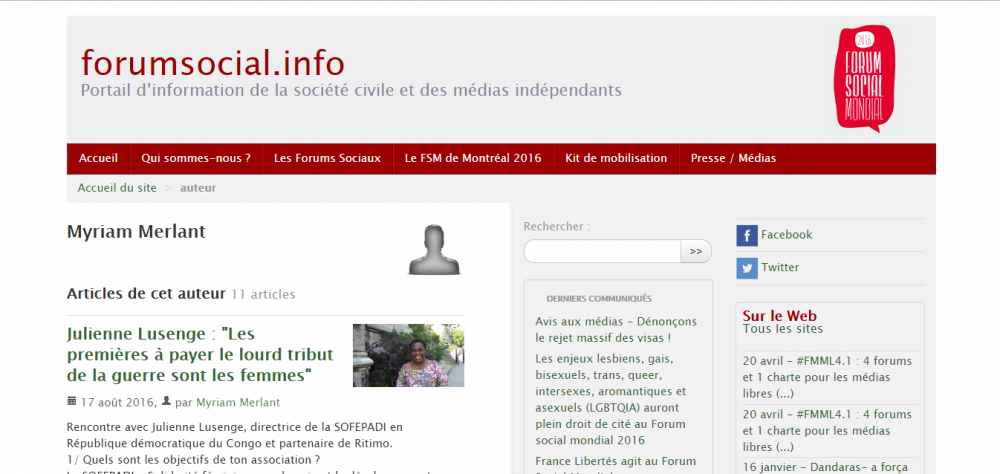Select Le FSM de Montréal 2016 menu
Screen dimensions: 1000x474
click(473, 158)
